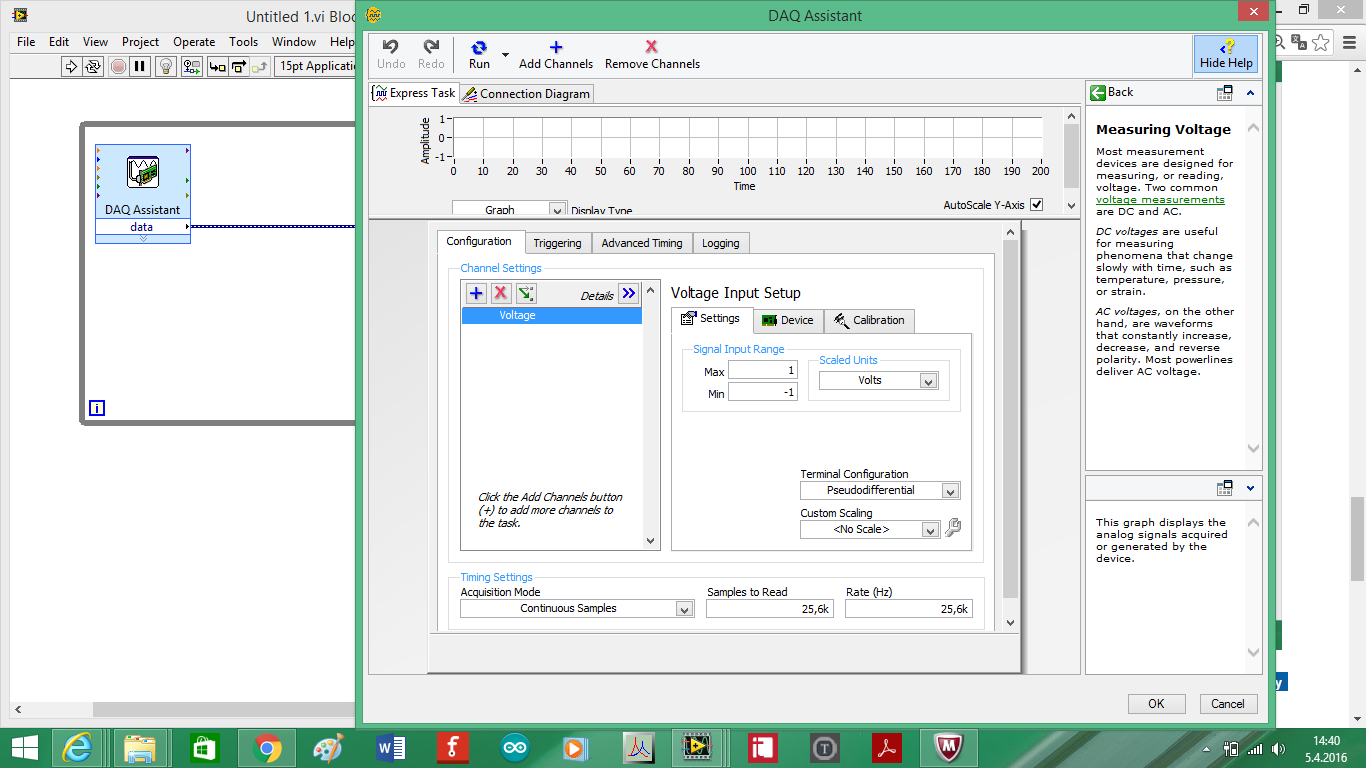Open the Operate menu in LabVIEW
Viewport: 1366px width, 768px height.
(194, 42)
